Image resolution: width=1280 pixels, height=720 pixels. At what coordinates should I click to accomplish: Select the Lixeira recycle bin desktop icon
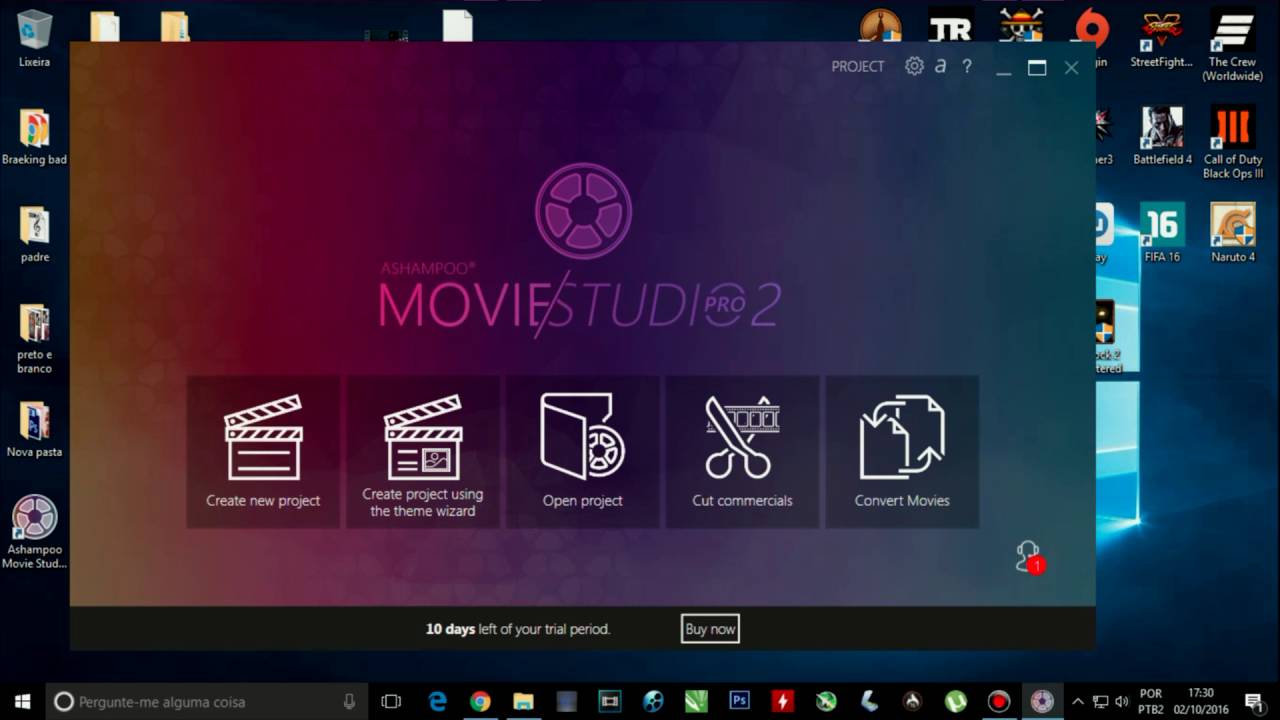click(34, 38)
